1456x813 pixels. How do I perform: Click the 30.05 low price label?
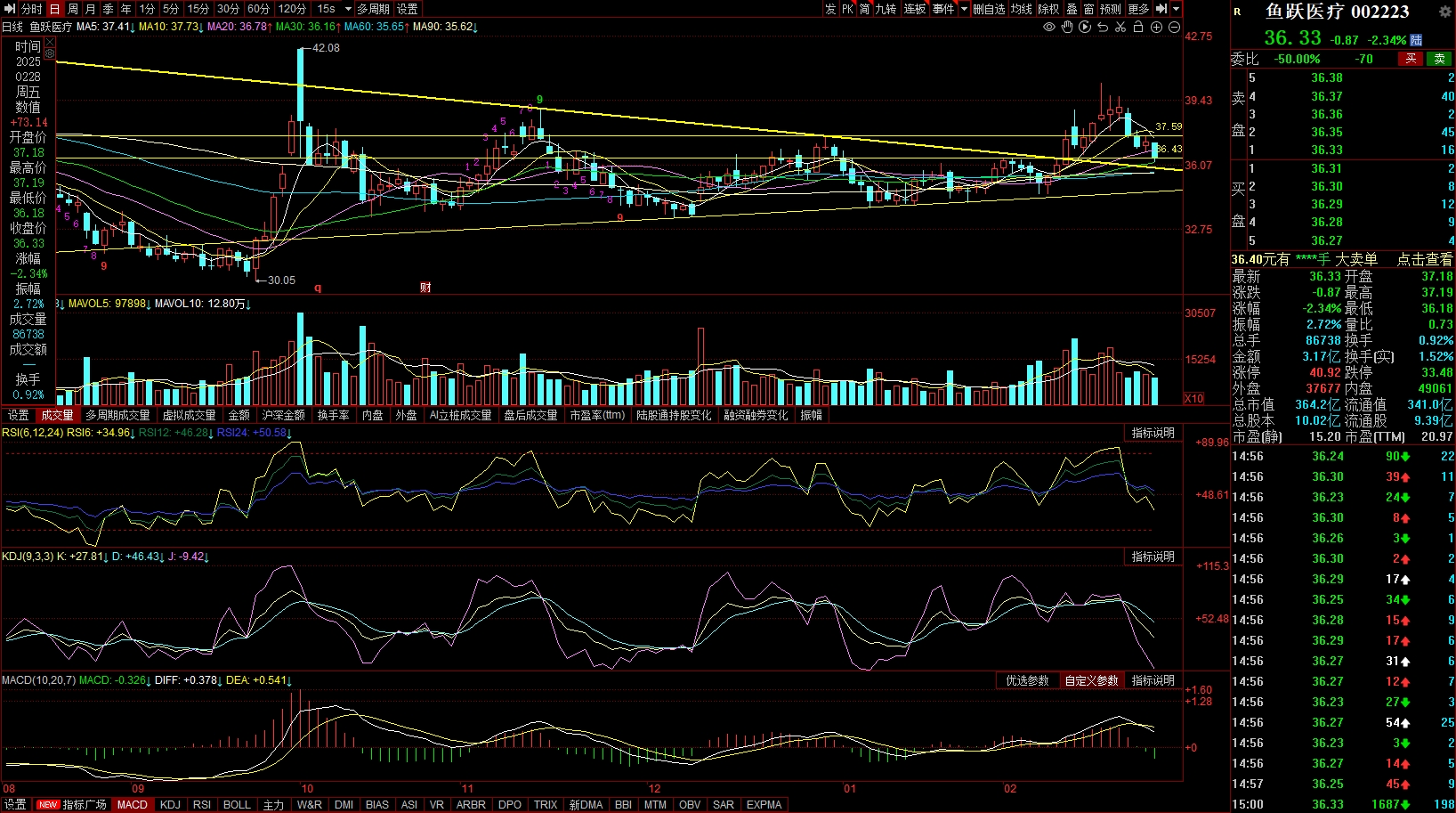pyautogui.click(x=281, y=280)
